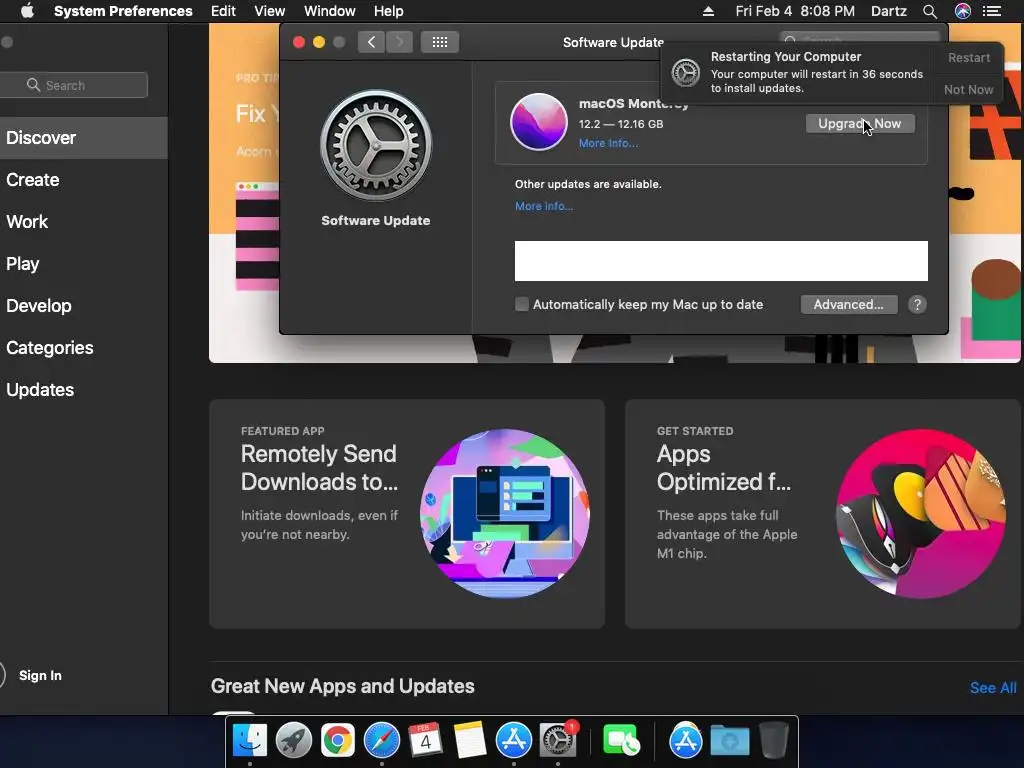Image resolution: width=1024 pixels, height=768 pixels.
Task: Click the macOS Monterey round icon
Action: tap(539, 121)
